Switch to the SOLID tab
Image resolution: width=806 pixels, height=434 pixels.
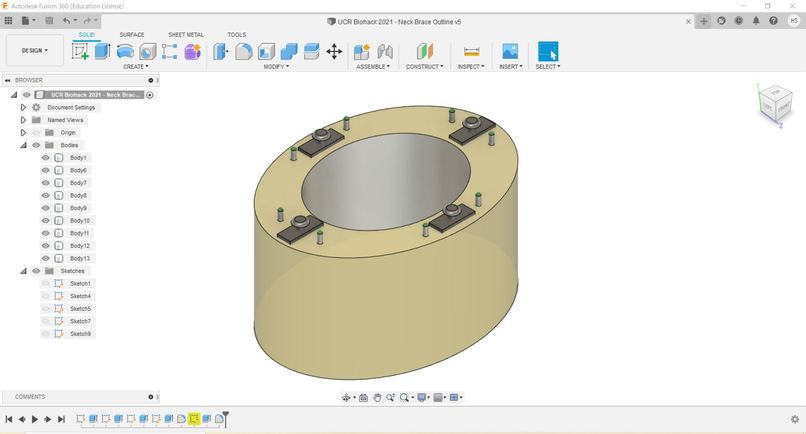point(86,34)
